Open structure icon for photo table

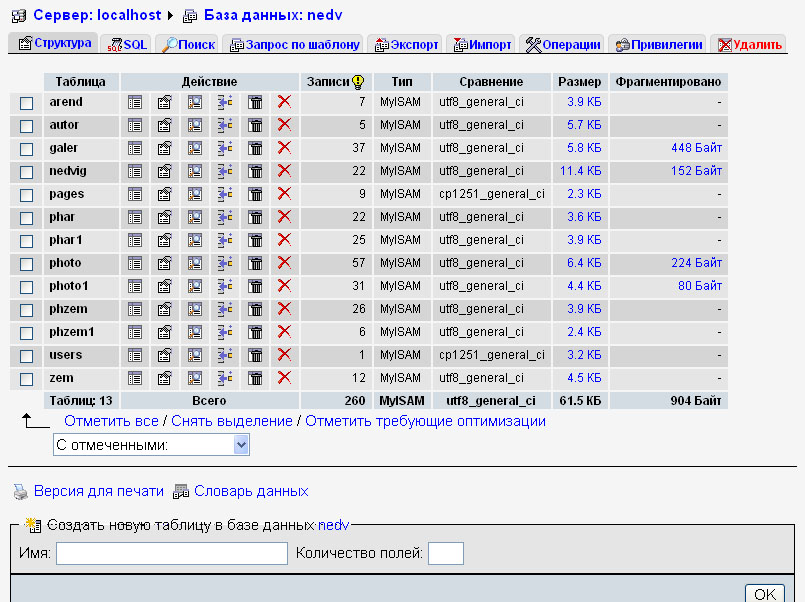click(x=164, y=263)
